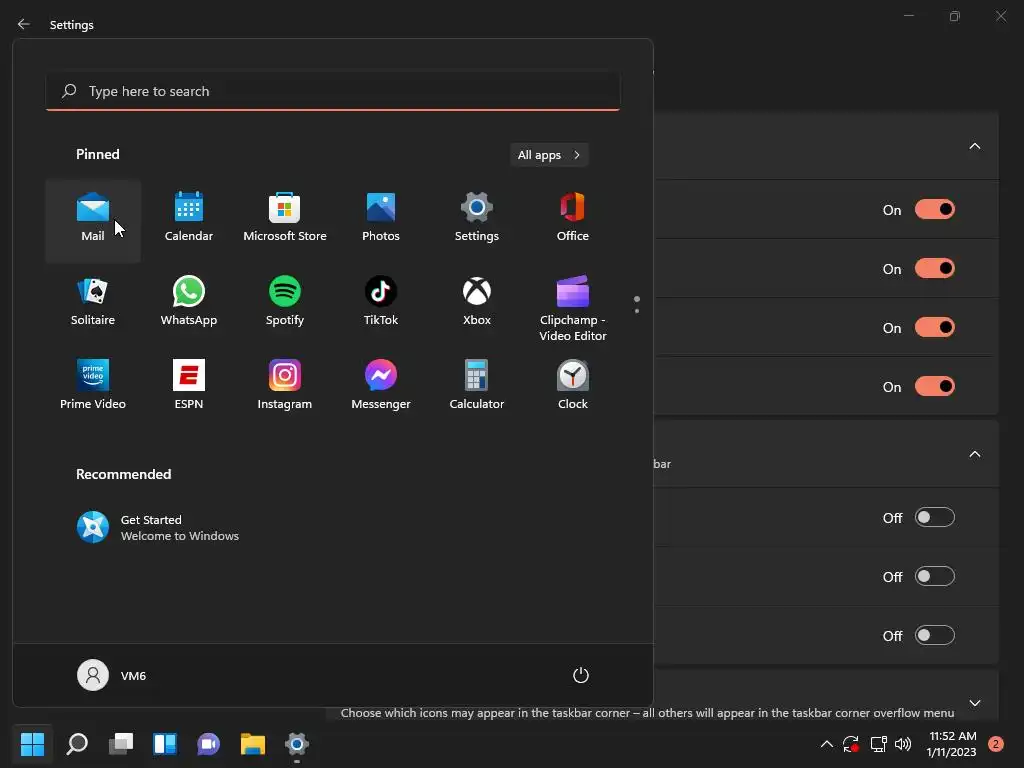Open the Chat taskbar icon
Screen dimensions: 1024x768
pyautogui.click(x=208, y=743)
